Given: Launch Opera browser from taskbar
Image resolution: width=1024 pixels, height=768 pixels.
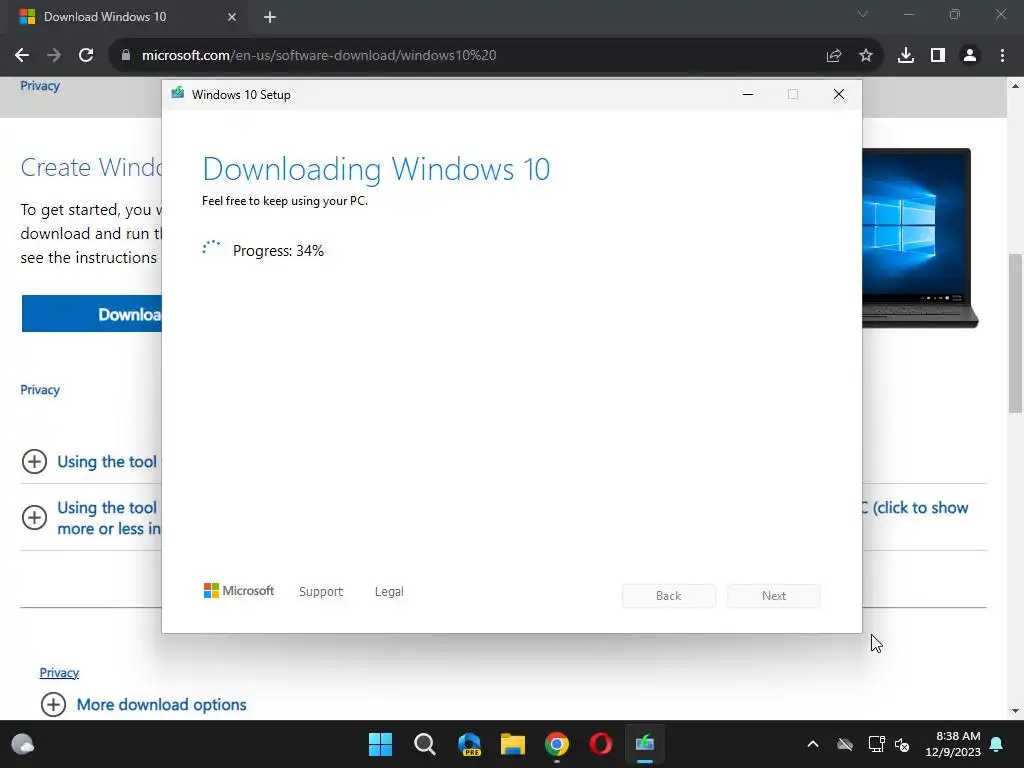Looking at the screenshot, I should (601, 744).
